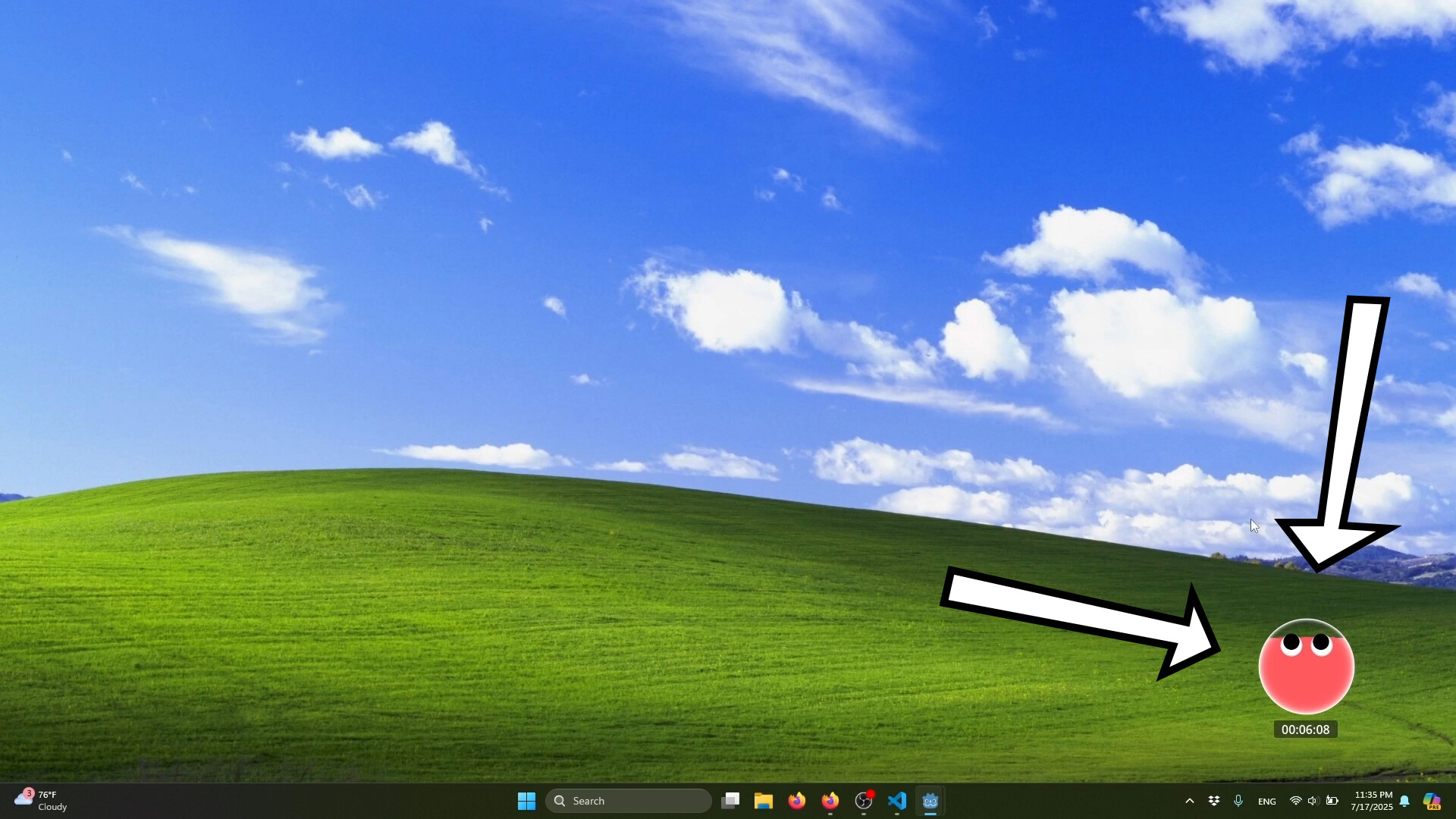Expand the hidden system tray icons
The width and height of the screenshot is (1456, 819).
click(x=1189, y=800)
